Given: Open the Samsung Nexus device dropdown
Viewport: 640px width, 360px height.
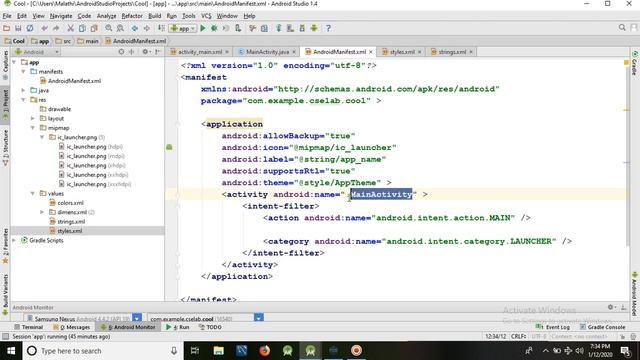Looking at the screenshot, I should (x=137, y=318).
